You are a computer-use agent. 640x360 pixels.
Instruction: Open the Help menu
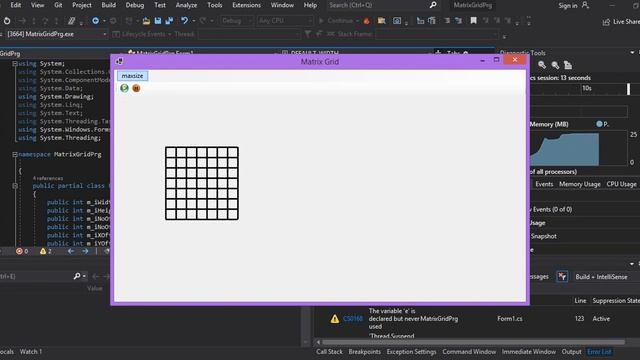310,5
